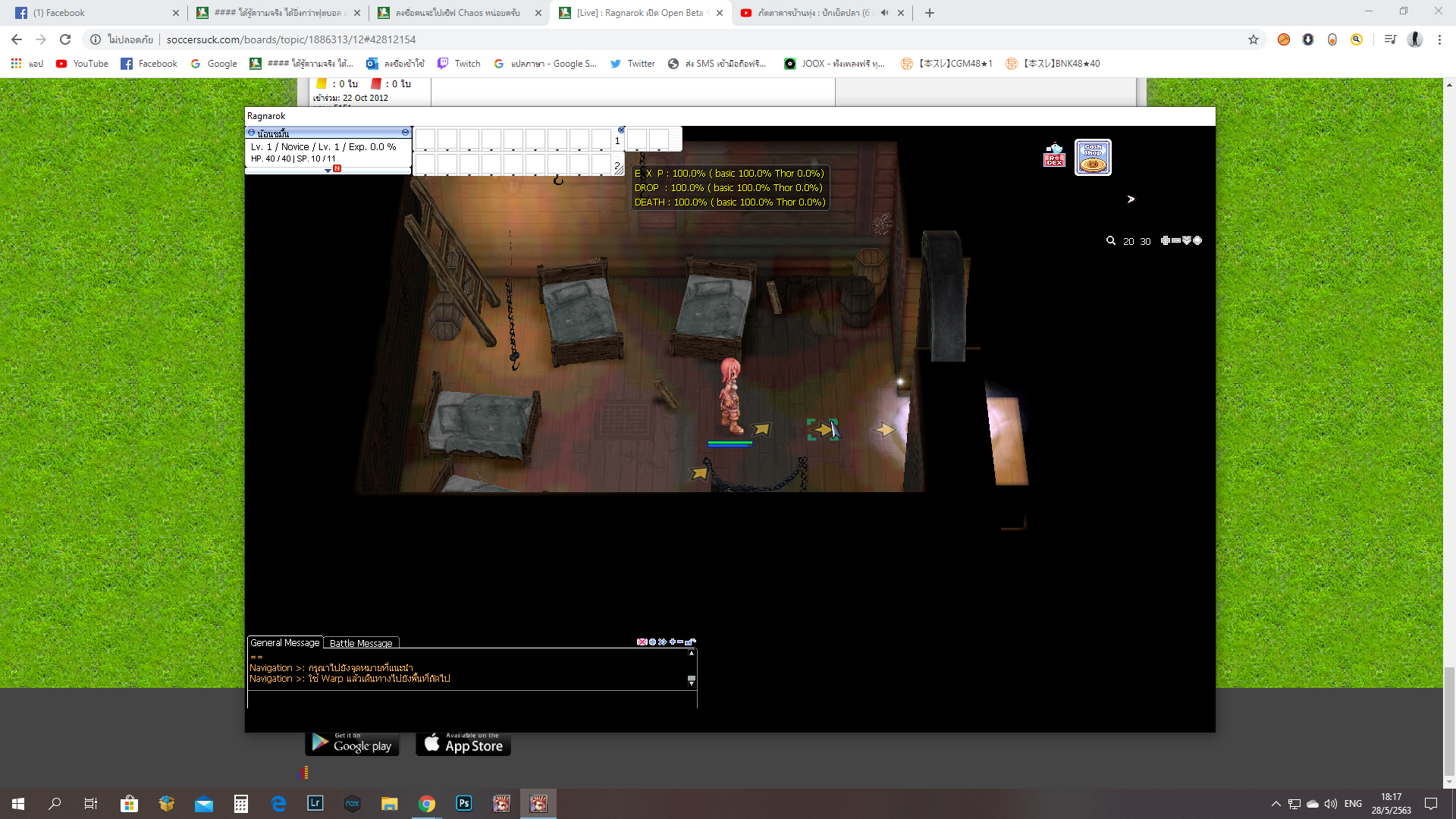Click the chat window round options icon
The image size is (1456, 819).
click(652, 642)
